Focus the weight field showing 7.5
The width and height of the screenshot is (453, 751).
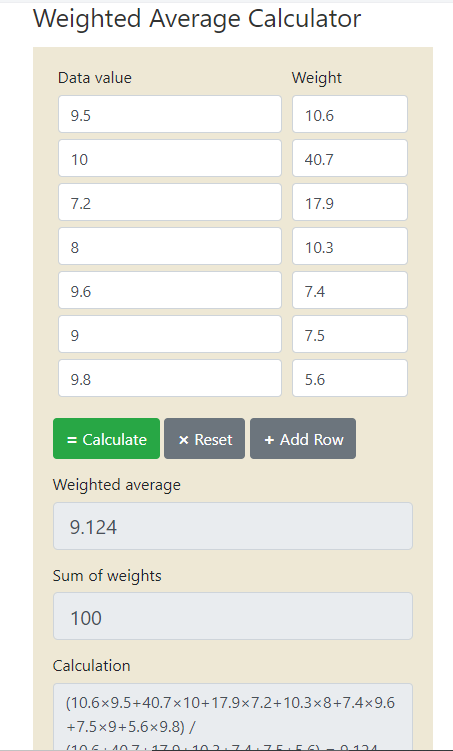click(x=350, y=334)
